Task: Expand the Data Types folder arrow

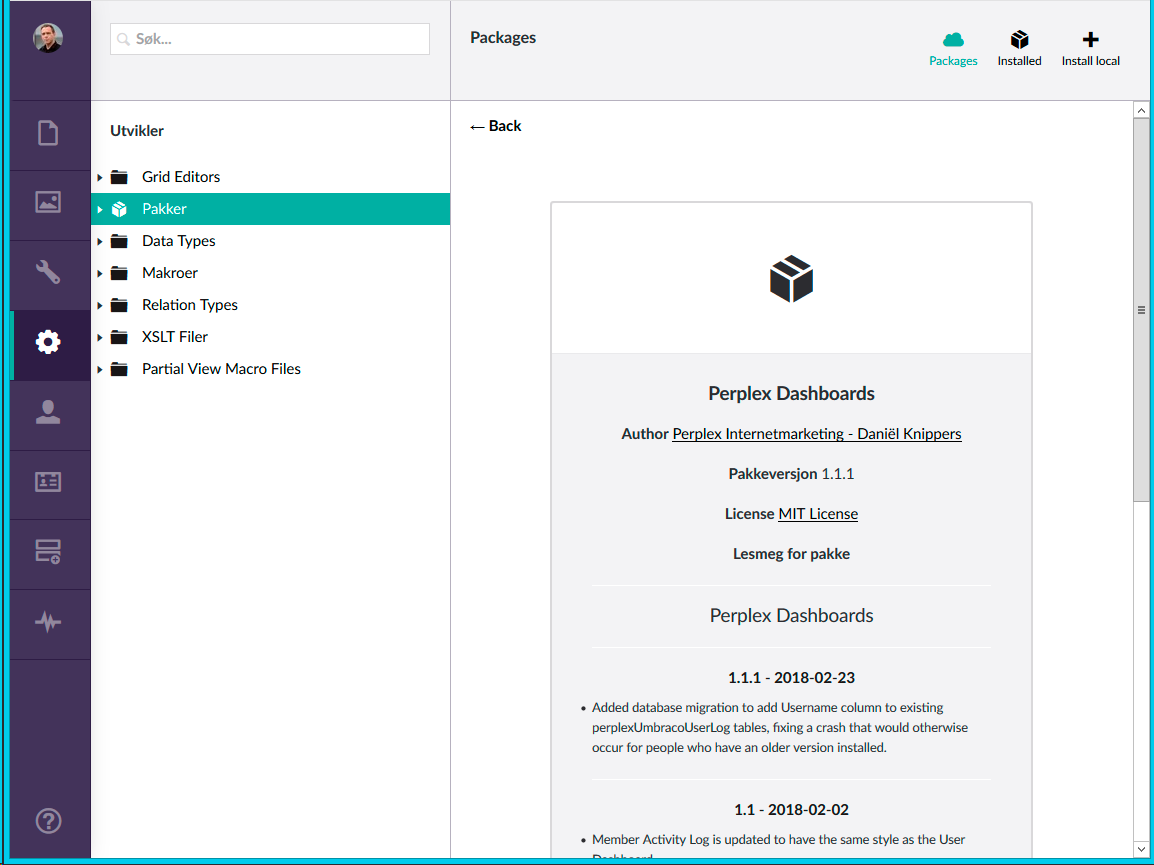Action: tap(100, 241)
